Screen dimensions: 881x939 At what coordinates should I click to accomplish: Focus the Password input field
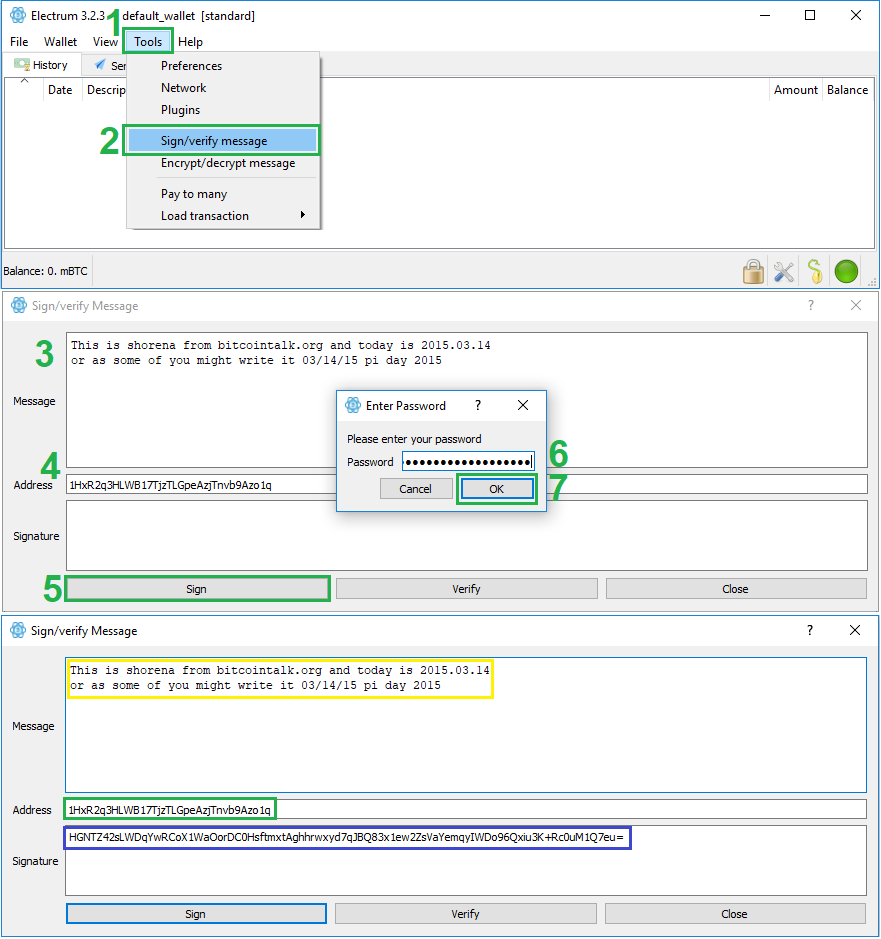[468, 462]
